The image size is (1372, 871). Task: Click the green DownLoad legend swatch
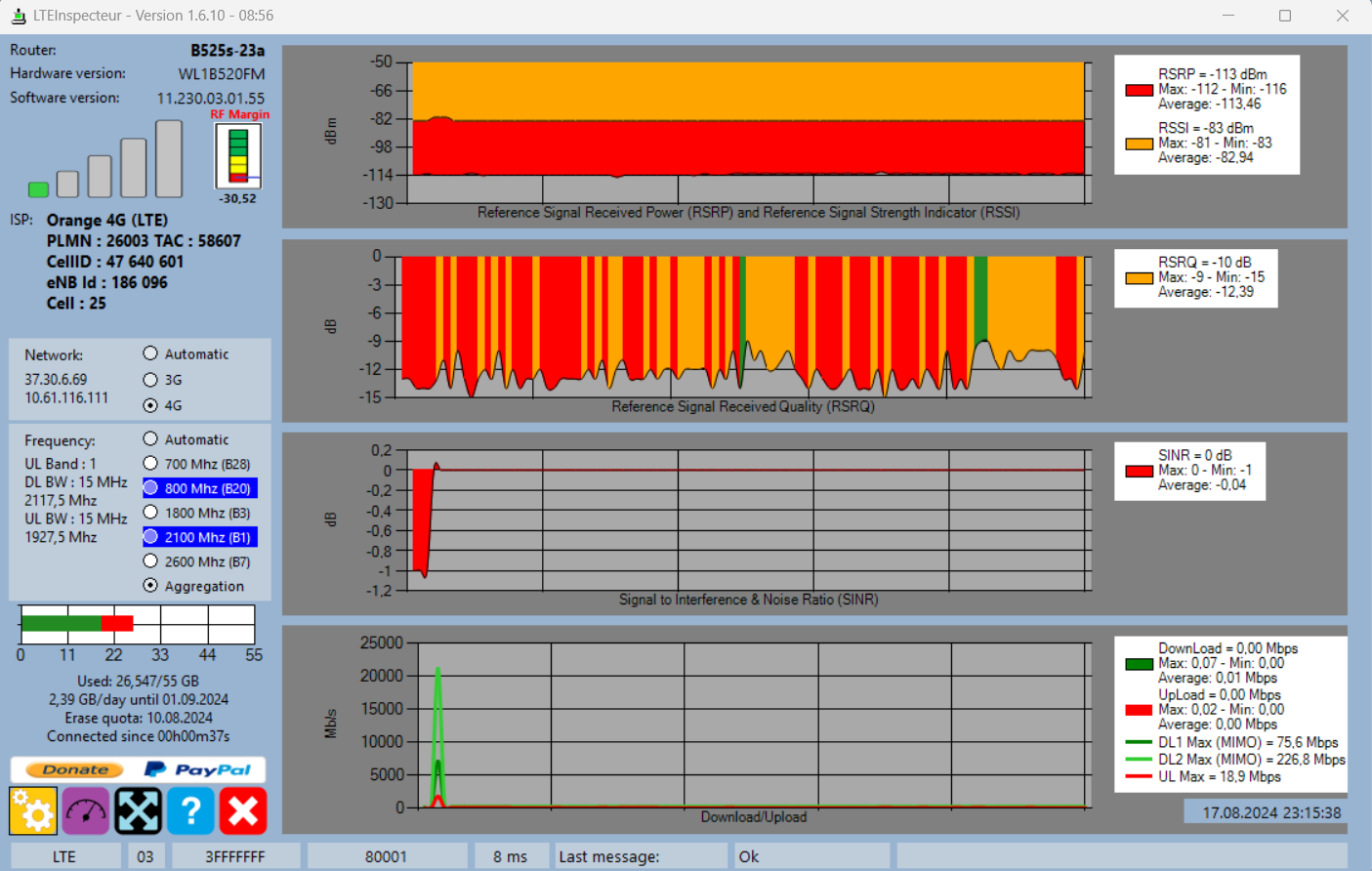coord(1139,664)
